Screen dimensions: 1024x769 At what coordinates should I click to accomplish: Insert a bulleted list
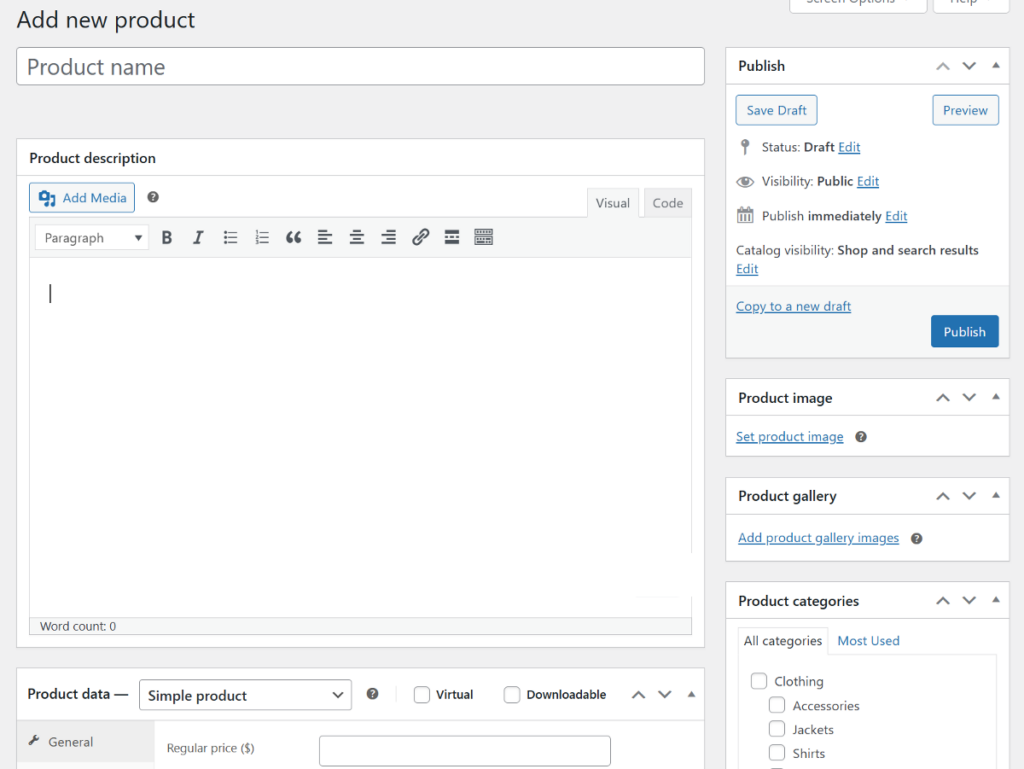(x=230, y=237)
